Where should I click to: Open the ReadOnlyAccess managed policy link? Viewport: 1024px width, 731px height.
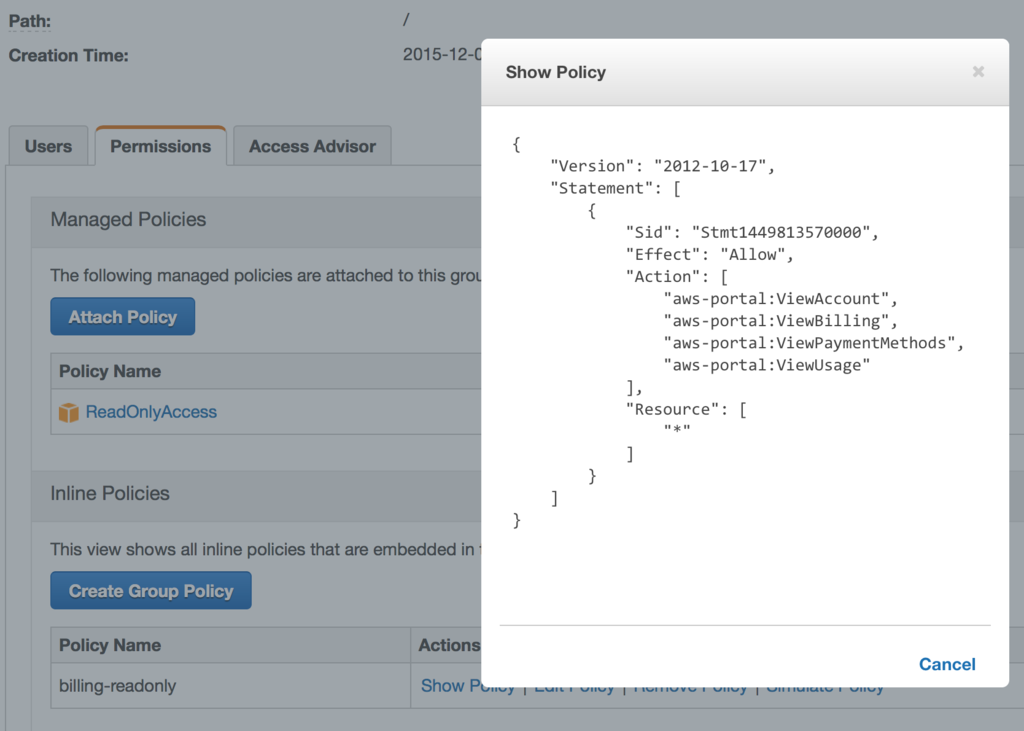[151, 412]
